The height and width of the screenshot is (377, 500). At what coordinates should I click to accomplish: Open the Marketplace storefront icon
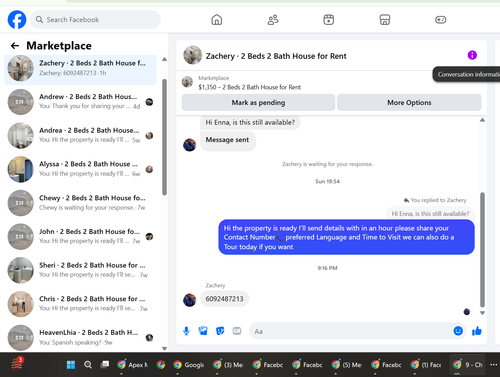point(385,20)
